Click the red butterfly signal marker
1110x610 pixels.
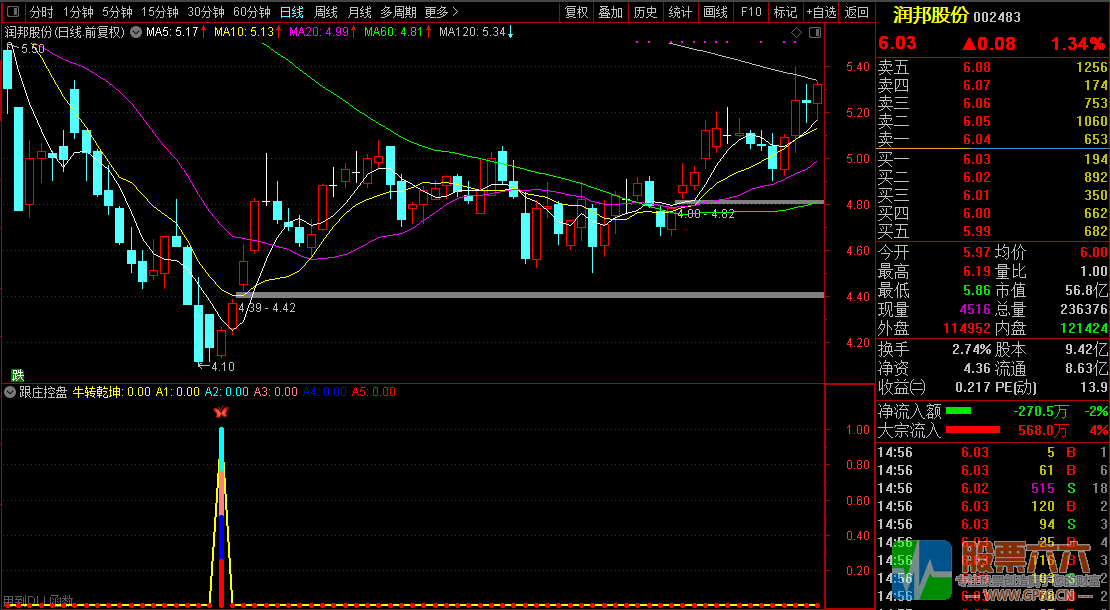[221, 411]
